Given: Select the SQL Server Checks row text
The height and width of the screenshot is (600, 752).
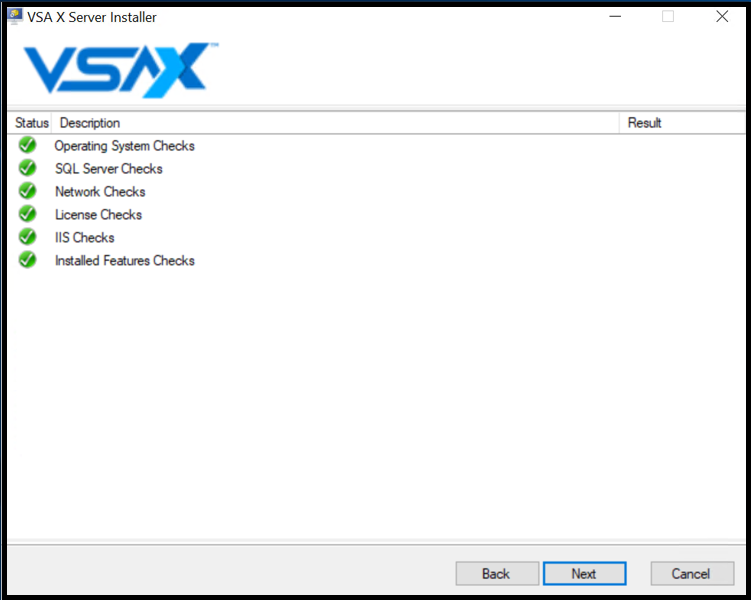Looking at the screenshot, I should coord(108,169).
